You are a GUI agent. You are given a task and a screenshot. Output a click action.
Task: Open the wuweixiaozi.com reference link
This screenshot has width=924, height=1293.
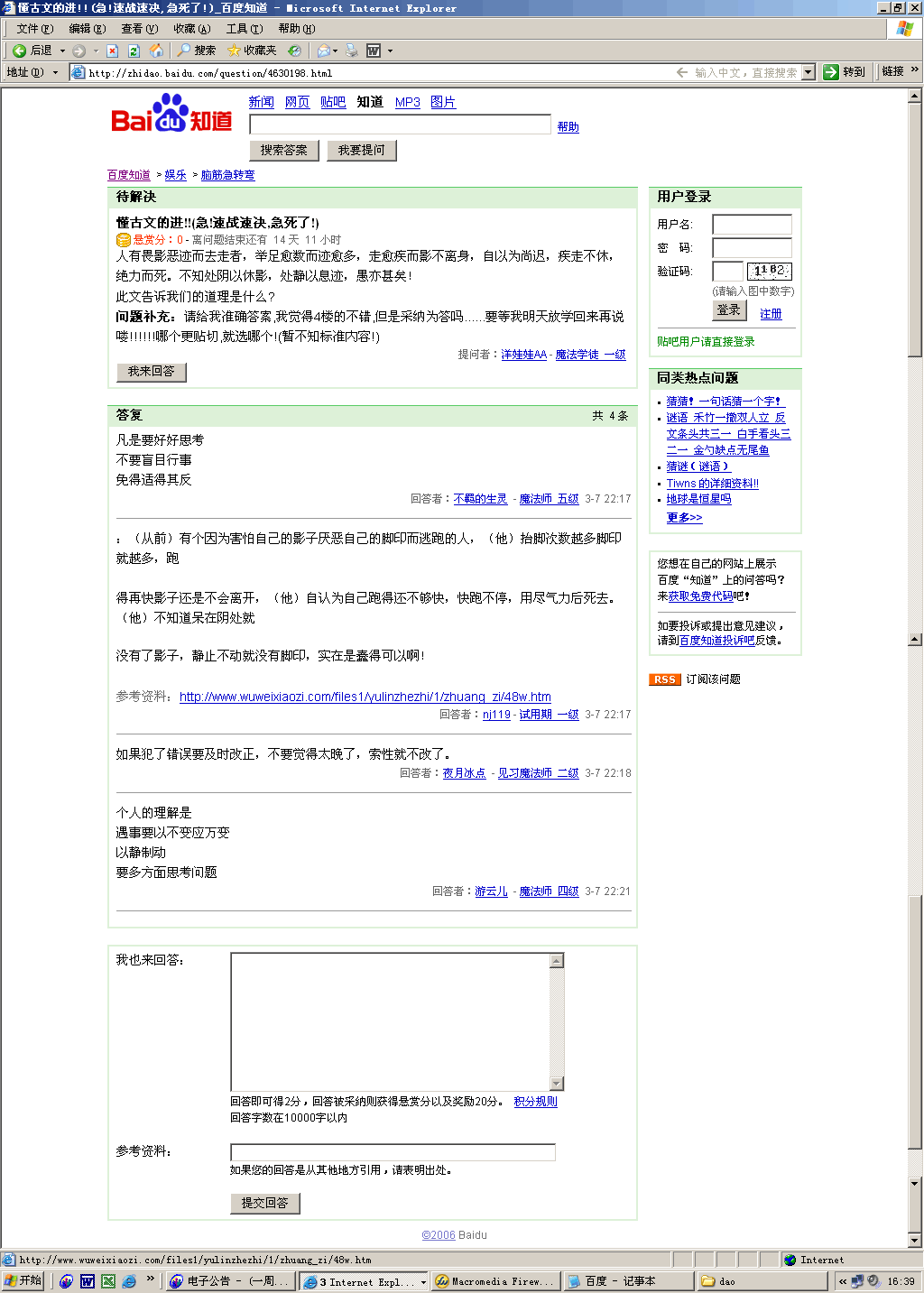(x=365, y=697)
